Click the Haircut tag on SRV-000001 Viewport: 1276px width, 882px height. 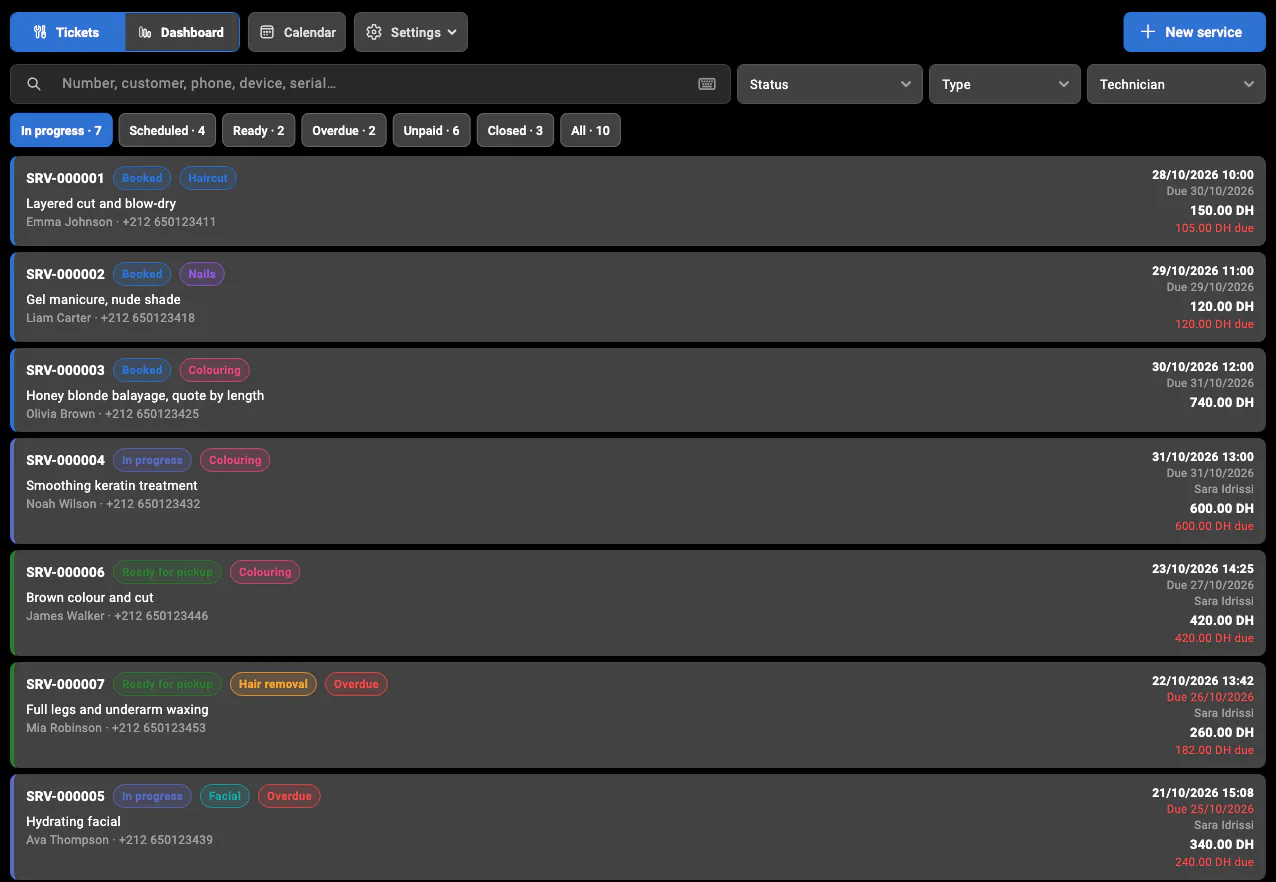(208, 178)
